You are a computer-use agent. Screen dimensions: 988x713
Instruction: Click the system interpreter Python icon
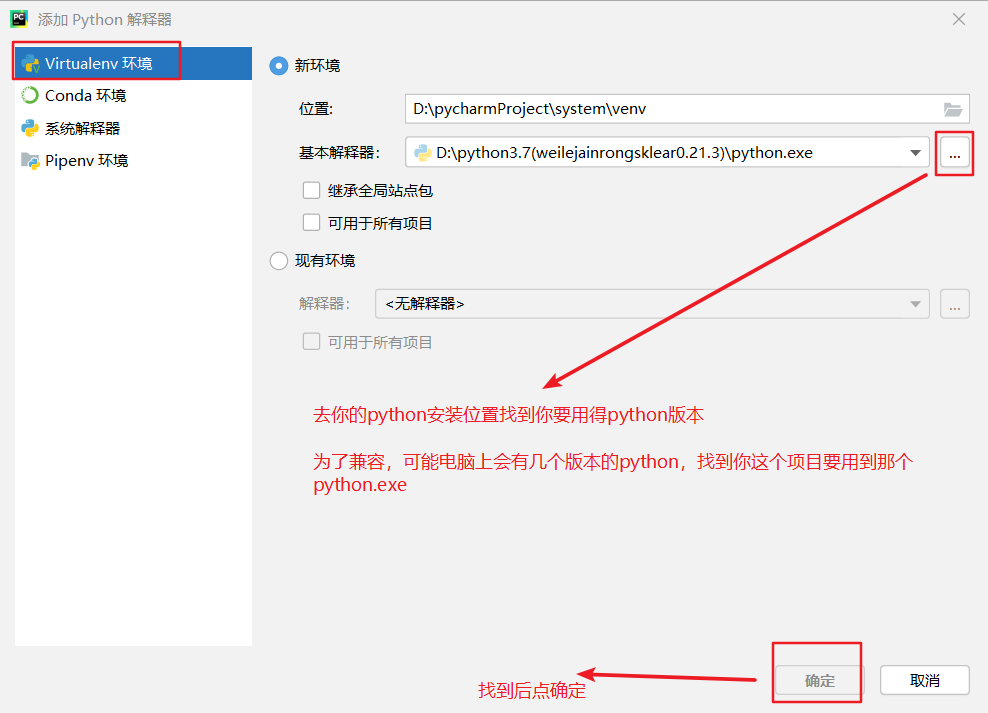(x=30, y=128)
